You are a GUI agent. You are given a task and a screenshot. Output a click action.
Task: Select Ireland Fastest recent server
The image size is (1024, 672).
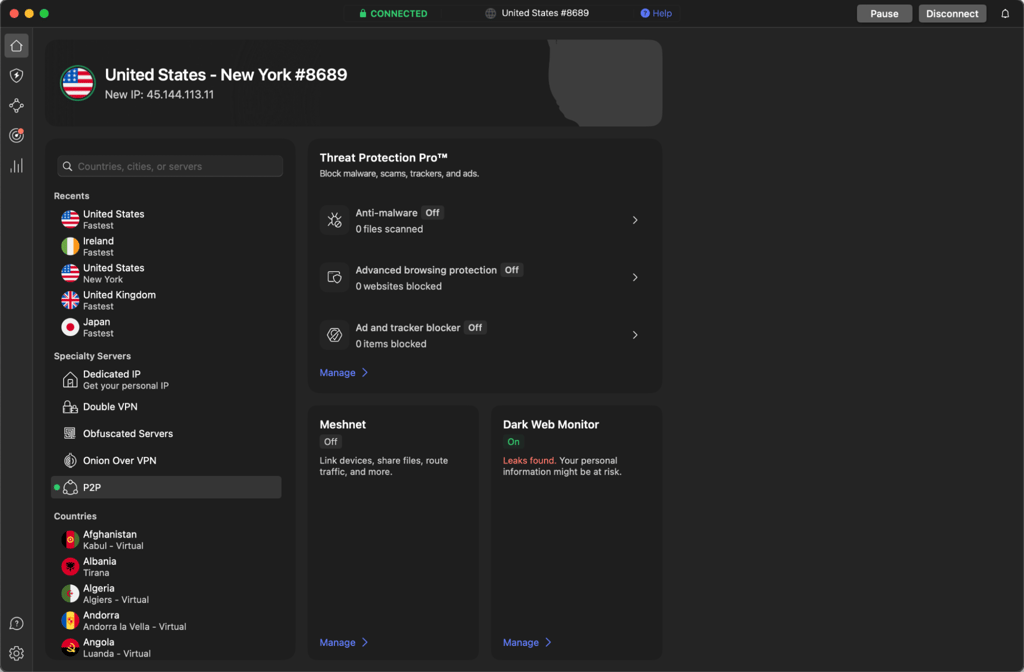pos(167,246)
